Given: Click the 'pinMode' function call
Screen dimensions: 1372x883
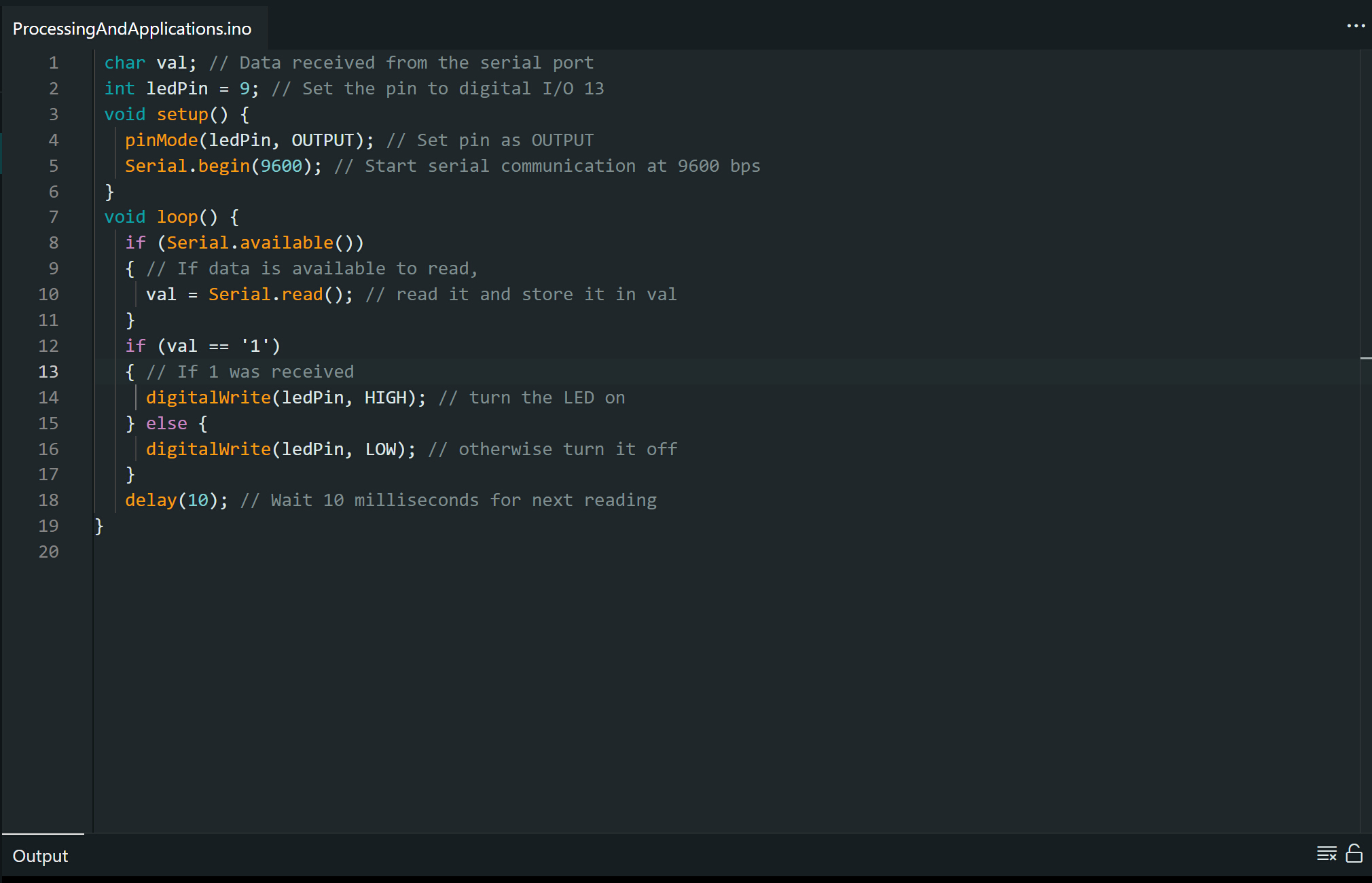Looking at the screenshot, I should point(162,141).
